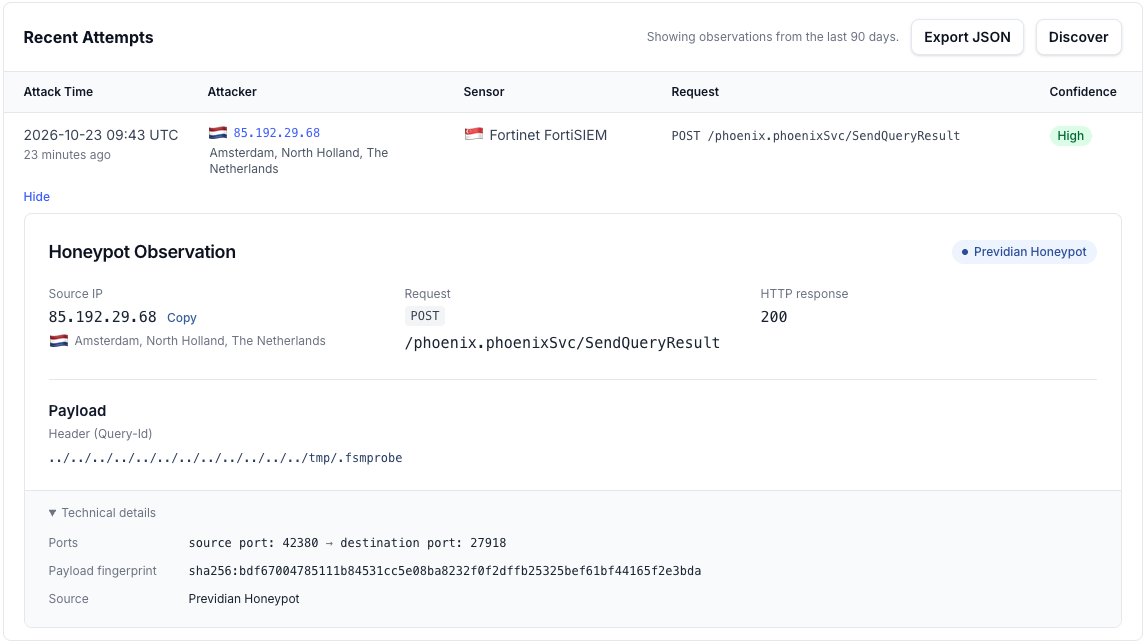Click the Request column header
This screenshot has width=1147, height=644.
(695, 92)
